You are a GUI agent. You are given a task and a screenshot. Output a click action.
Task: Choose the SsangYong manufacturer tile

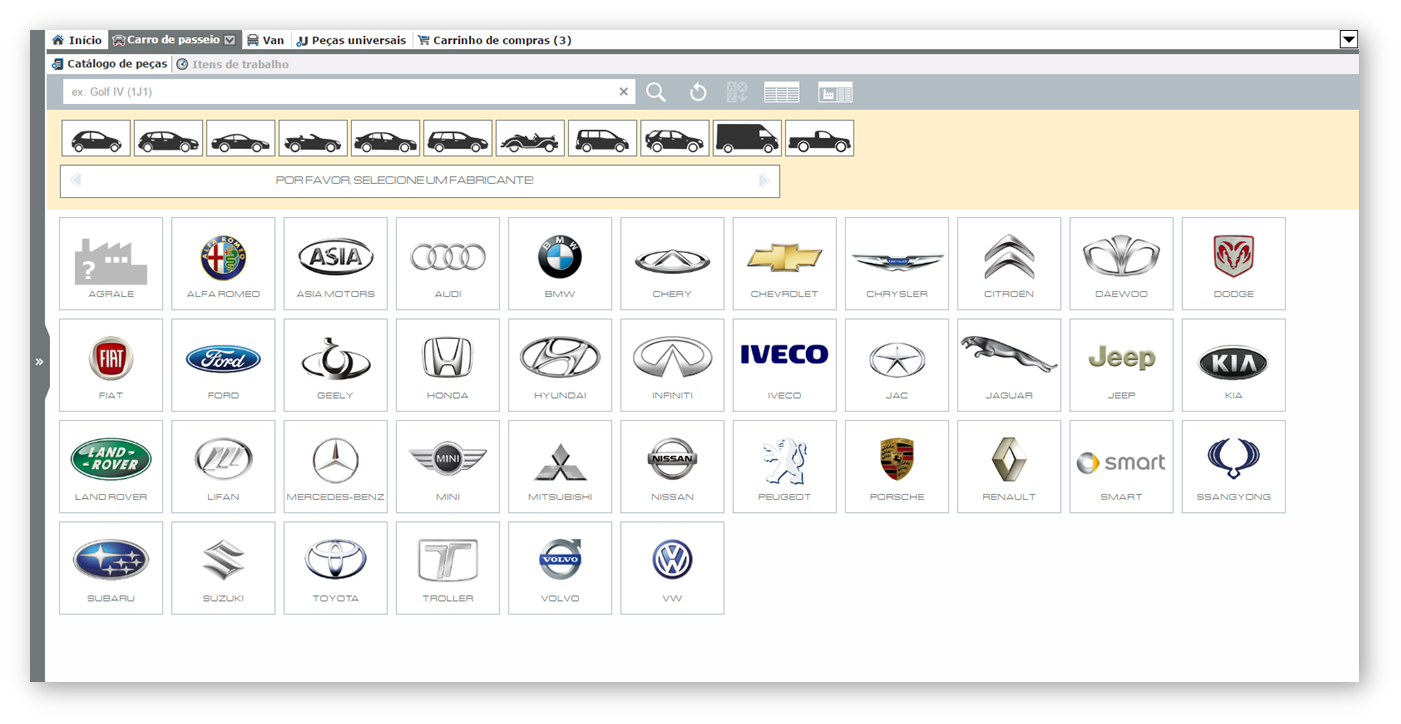tap(1233, 466)
